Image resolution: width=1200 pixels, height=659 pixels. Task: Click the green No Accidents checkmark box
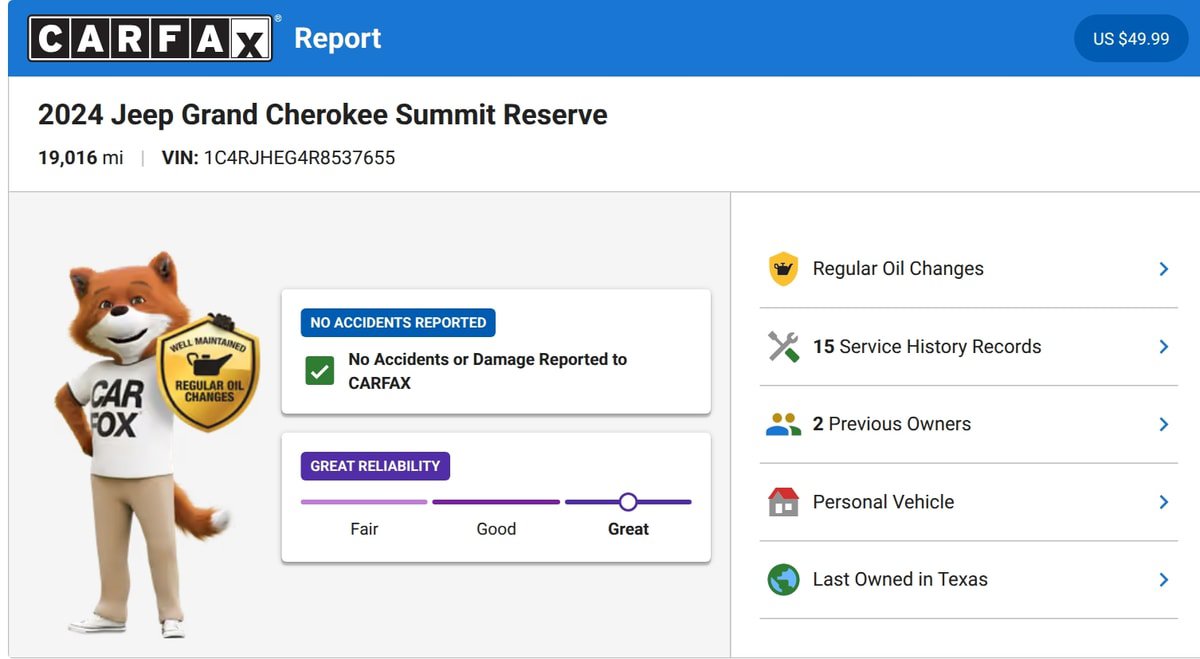point(320,371)
